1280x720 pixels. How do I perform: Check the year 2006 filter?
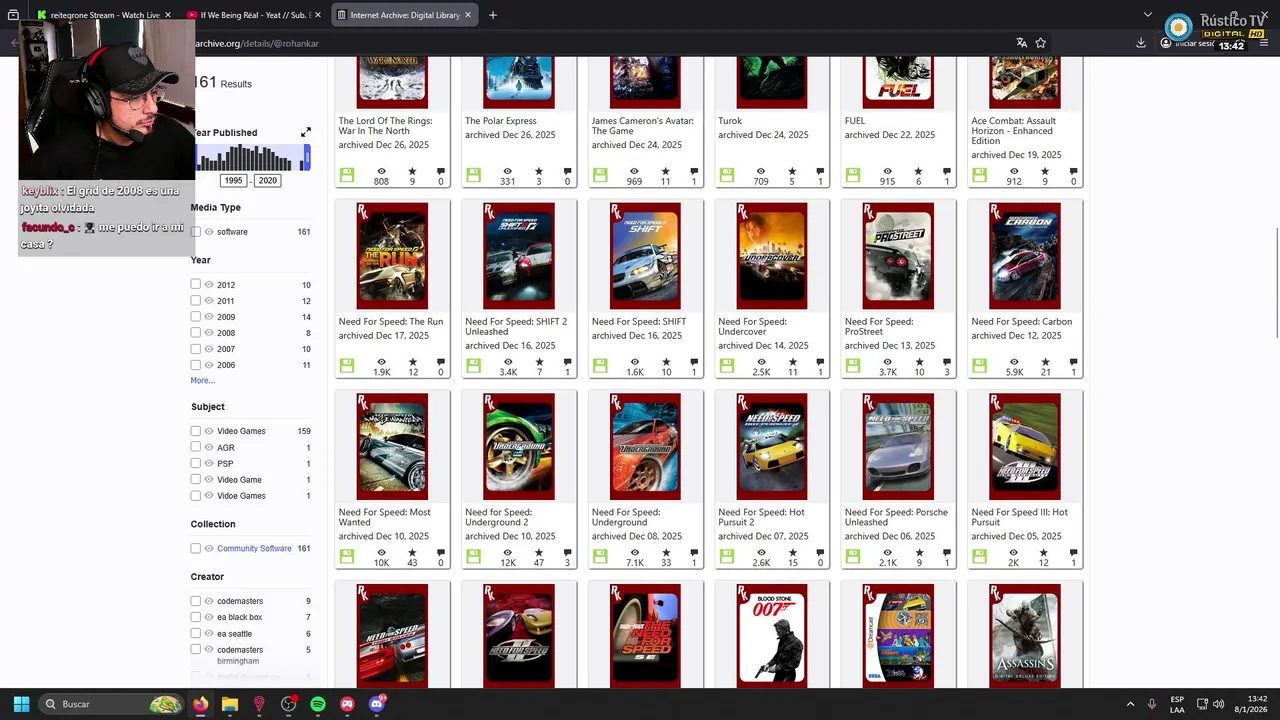(x=196, y=365)
